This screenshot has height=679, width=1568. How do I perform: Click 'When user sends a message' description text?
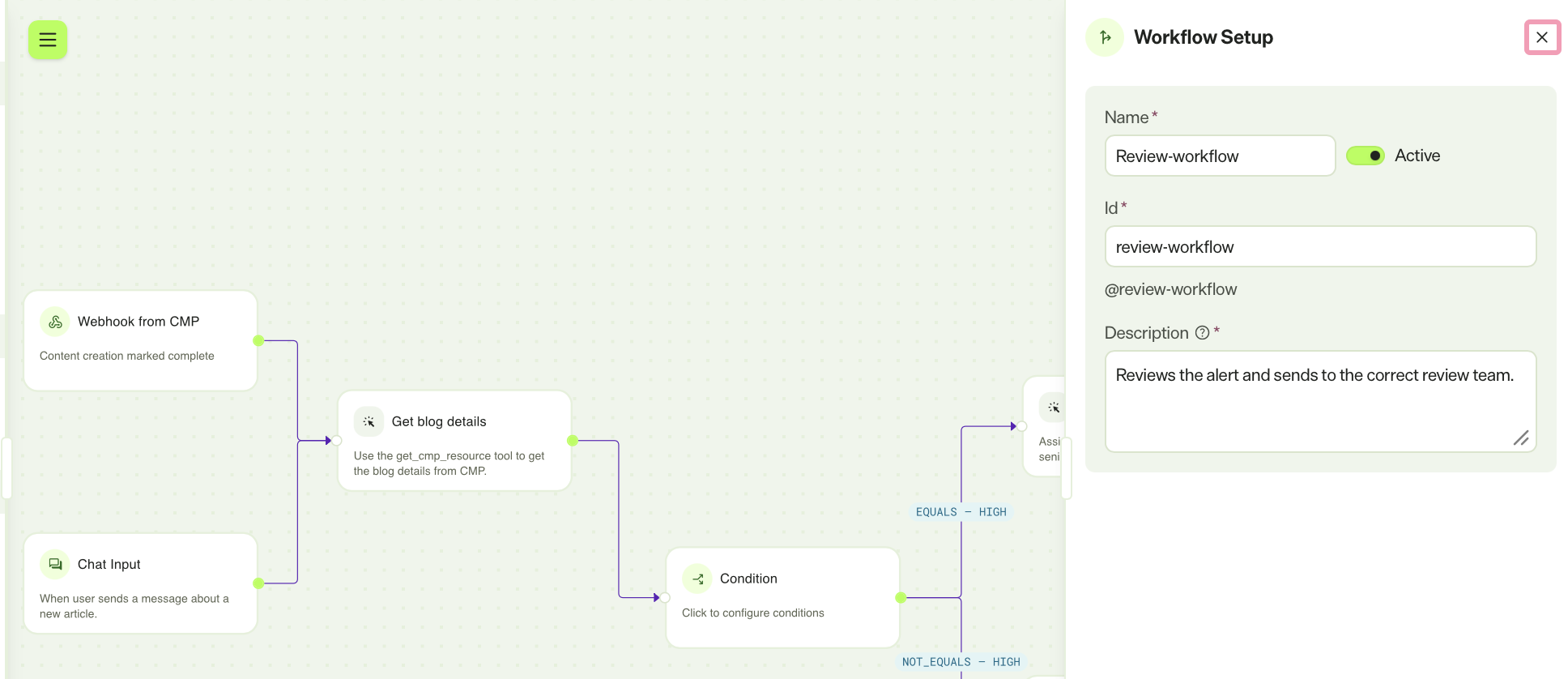(x=134, y=606)
